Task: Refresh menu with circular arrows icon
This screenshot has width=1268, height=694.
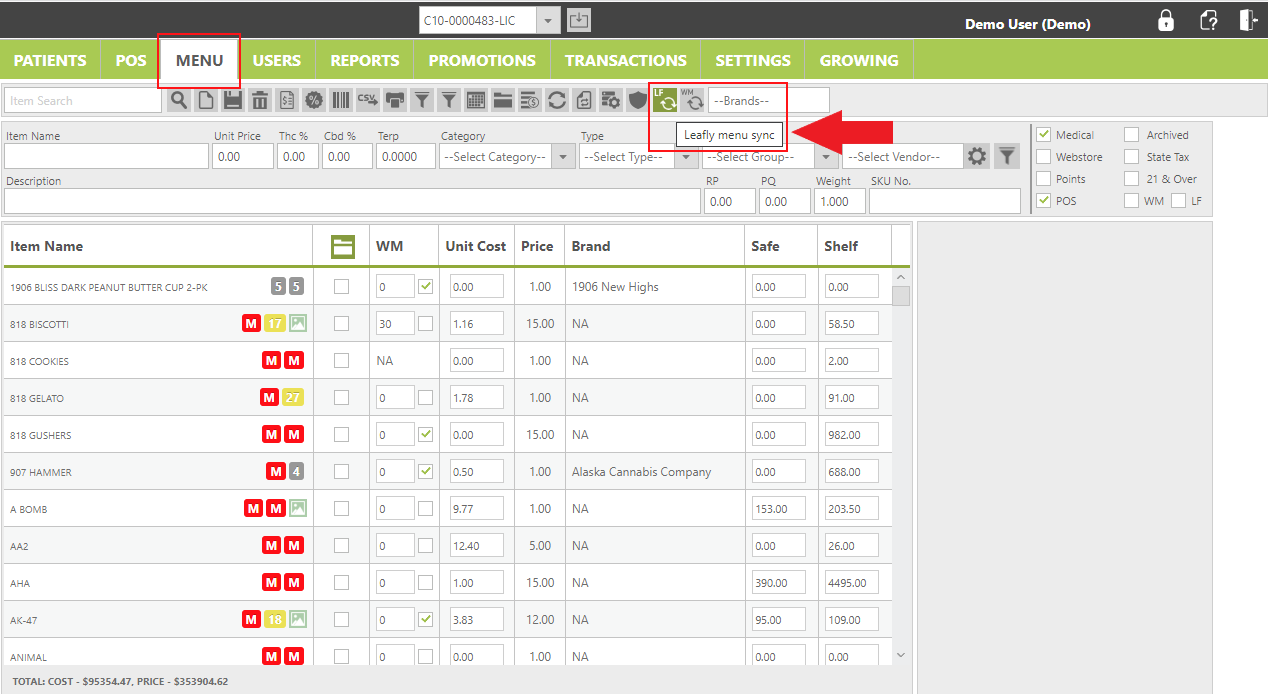Action: point(557,100)
